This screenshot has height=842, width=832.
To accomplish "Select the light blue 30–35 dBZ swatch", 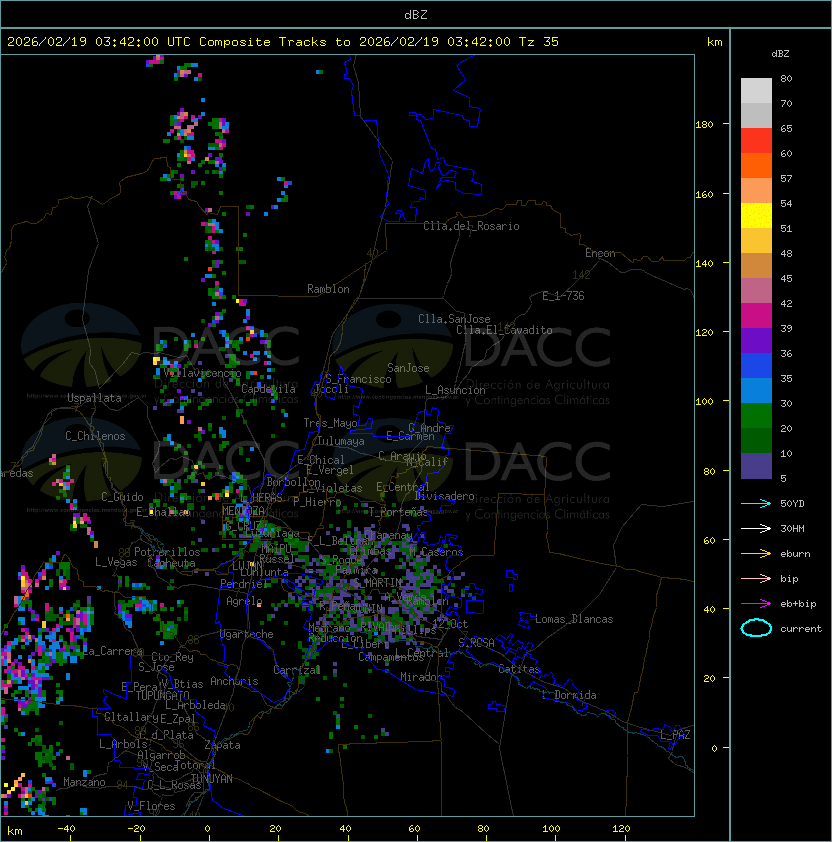I will tap(756, 390).
